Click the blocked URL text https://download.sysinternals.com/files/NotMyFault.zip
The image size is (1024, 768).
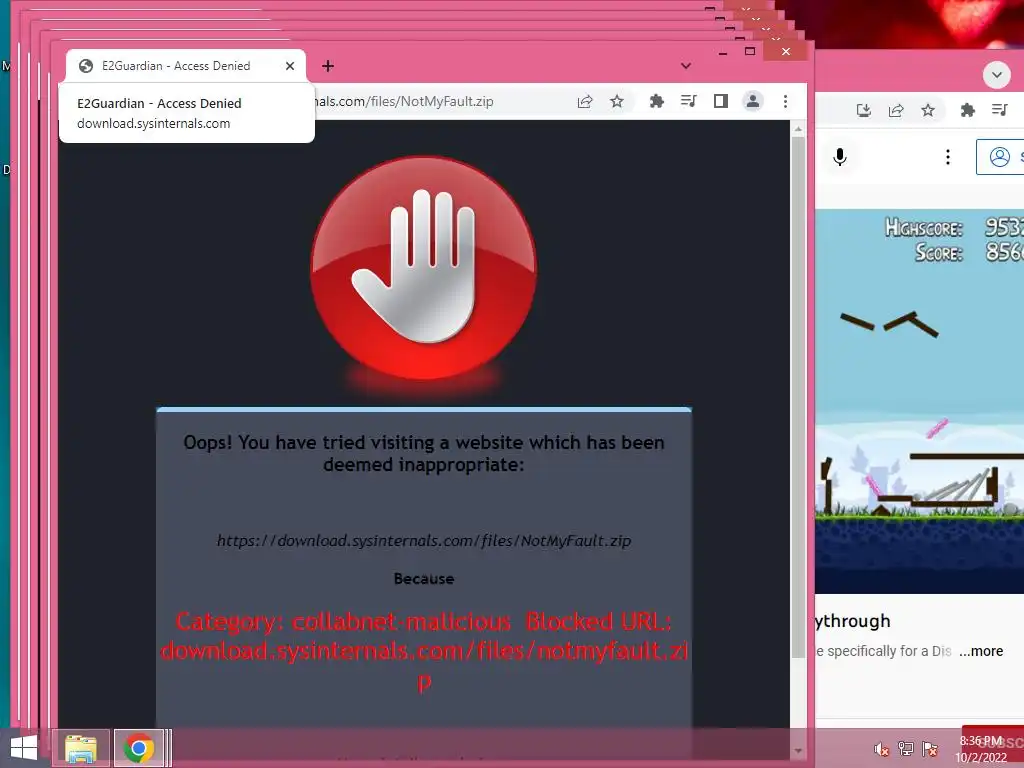(424, 541)
